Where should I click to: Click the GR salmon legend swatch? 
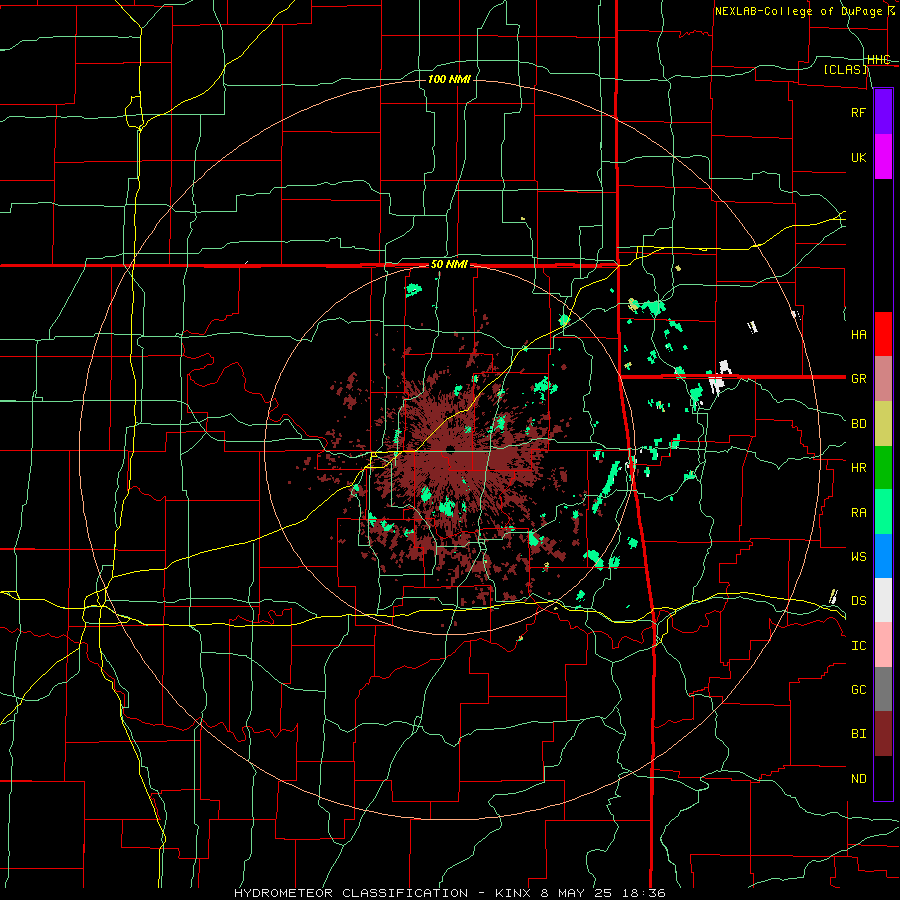(x=883, y=379)
